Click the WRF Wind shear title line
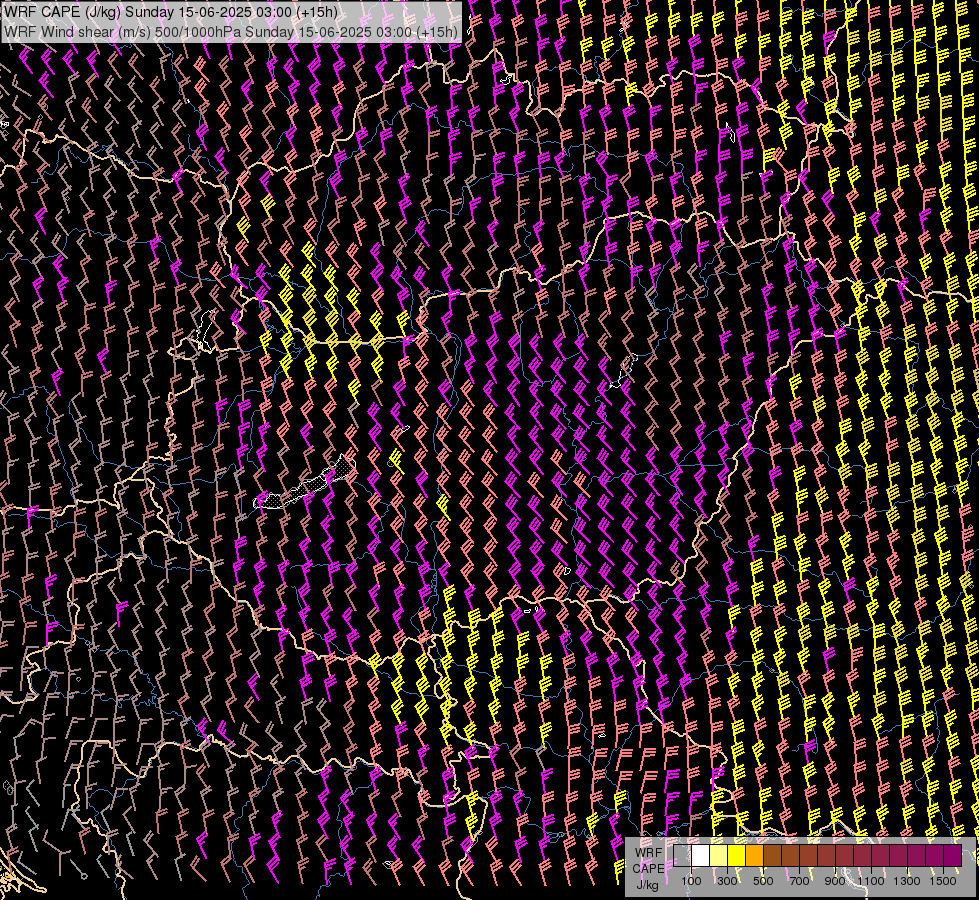 pyautogui.click(x=231, y=31)
